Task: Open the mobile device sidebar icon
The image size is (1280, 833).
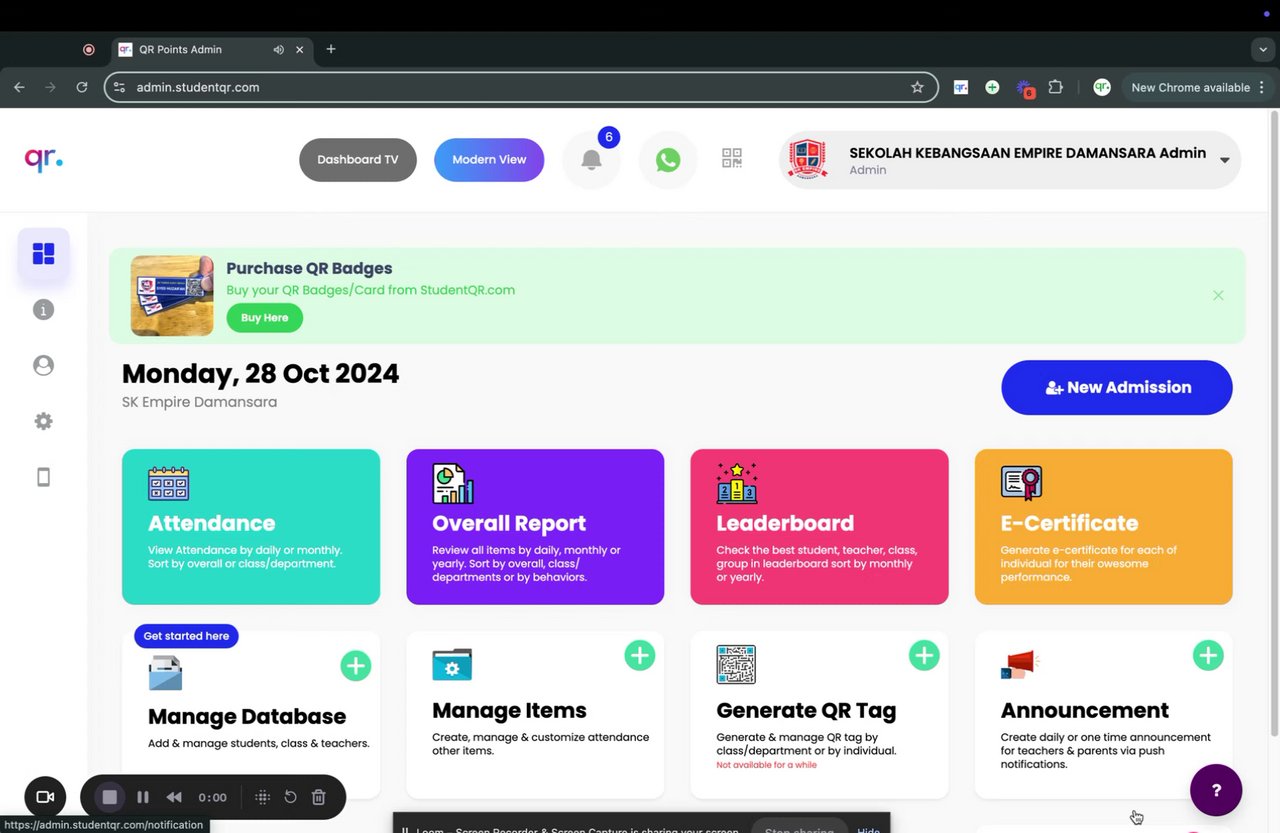Action: tap(43, 477)
